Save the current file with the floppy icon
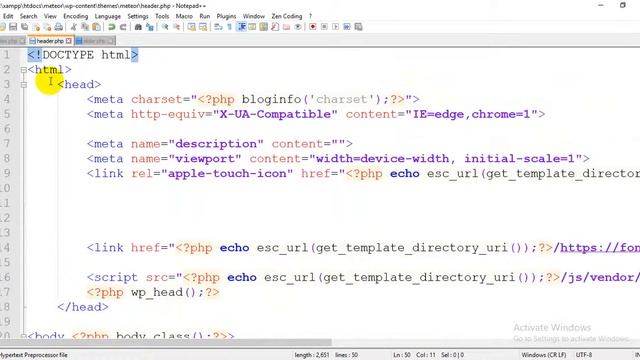The image size is (640, 360). point(13,27)
